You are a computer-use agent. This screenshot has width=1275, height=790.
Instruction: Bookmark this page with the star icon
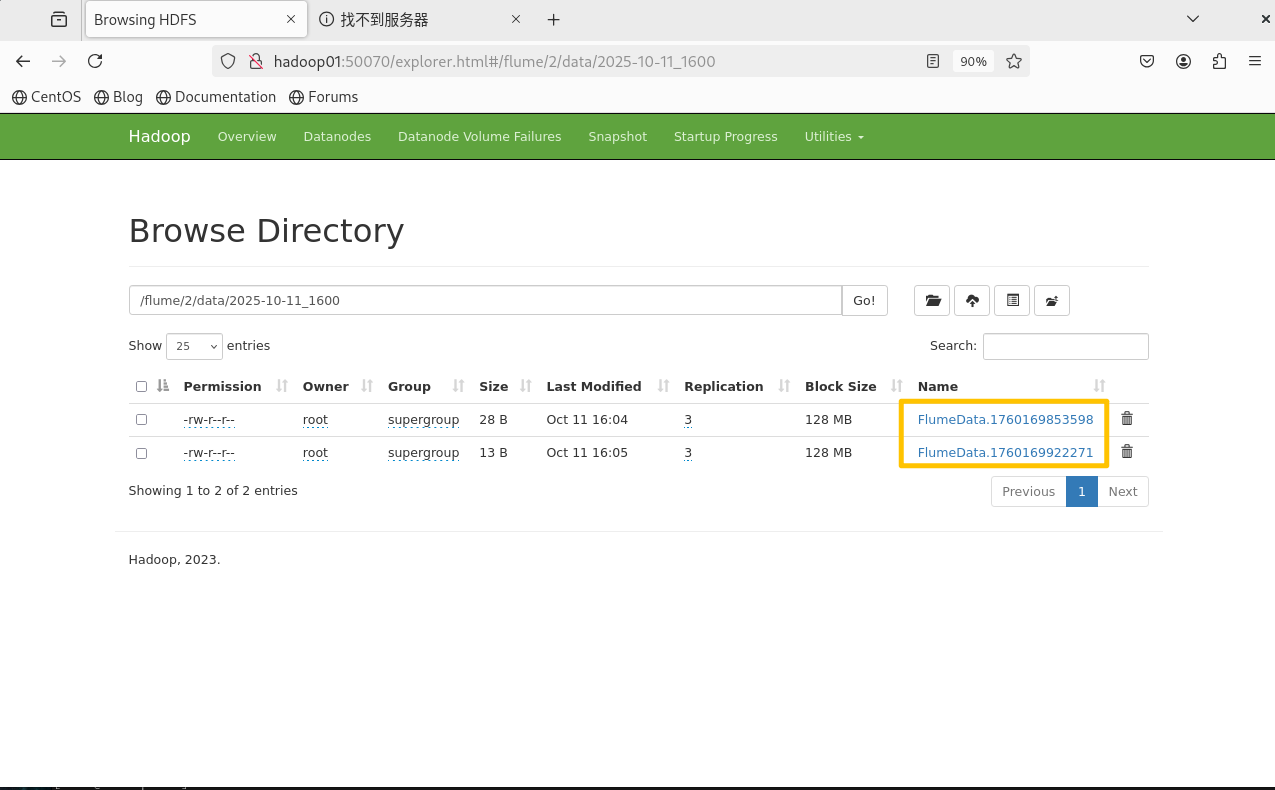tap(1014, 61)
